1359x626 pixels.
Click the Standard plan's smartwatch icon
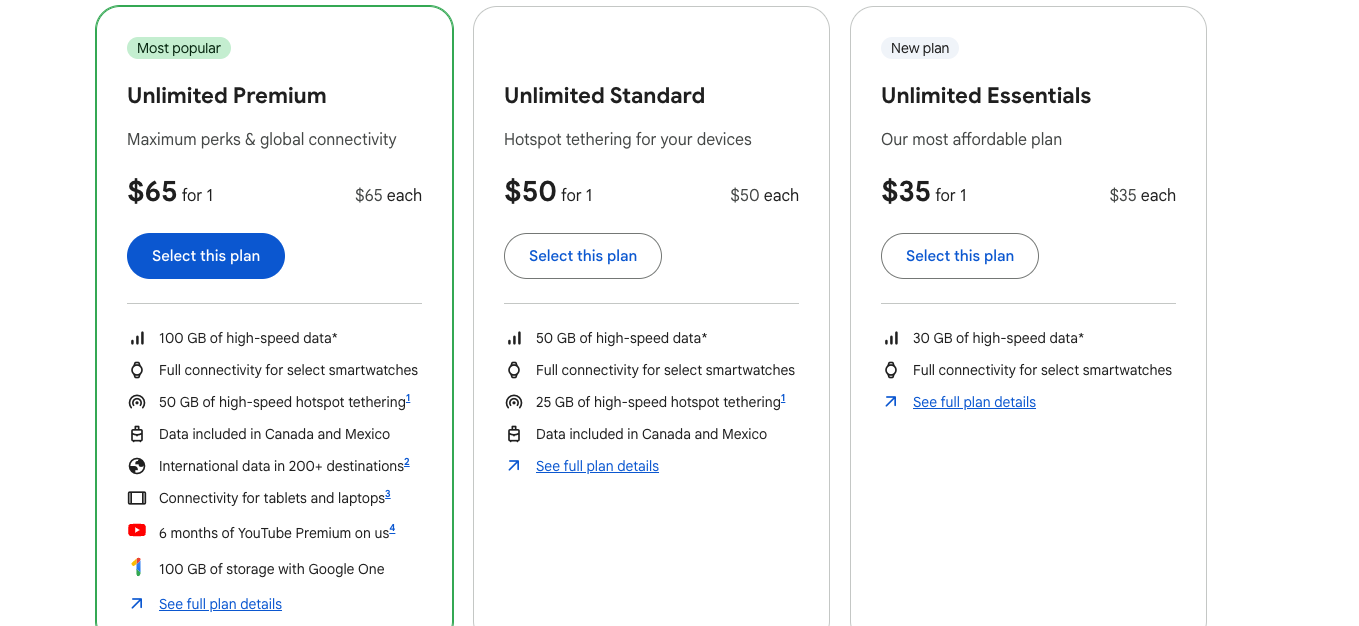click(x=514, y=370)
